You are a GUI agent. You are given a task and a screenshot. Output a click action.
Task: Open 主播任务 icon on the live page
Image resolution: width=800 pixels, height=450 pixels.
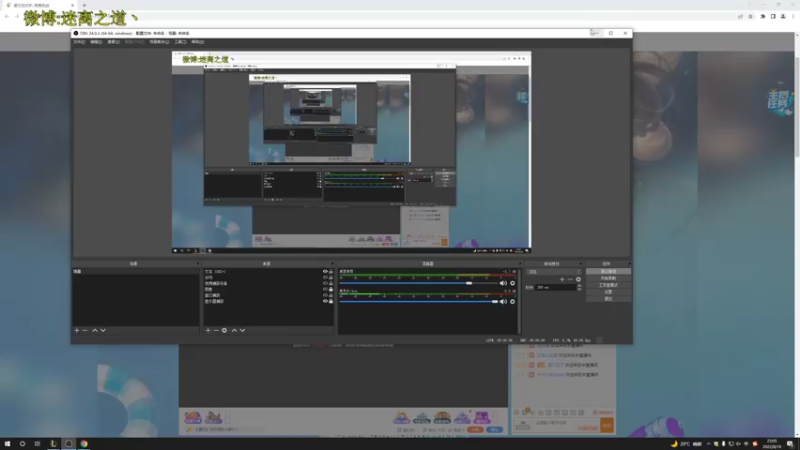[780, 102]
